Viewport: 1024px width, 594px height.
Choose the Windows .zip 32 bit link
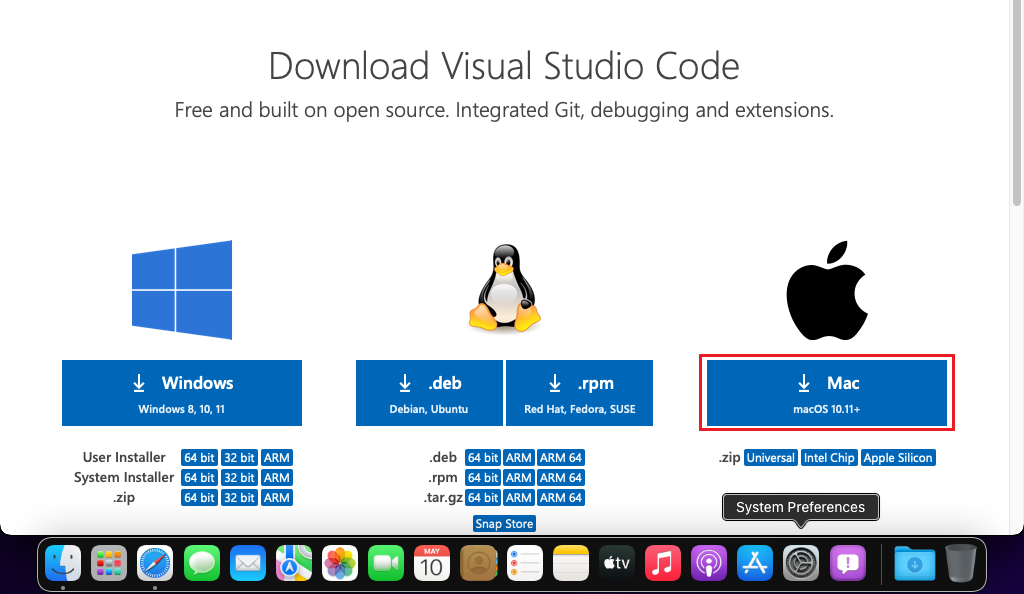[x=238, y=498]
